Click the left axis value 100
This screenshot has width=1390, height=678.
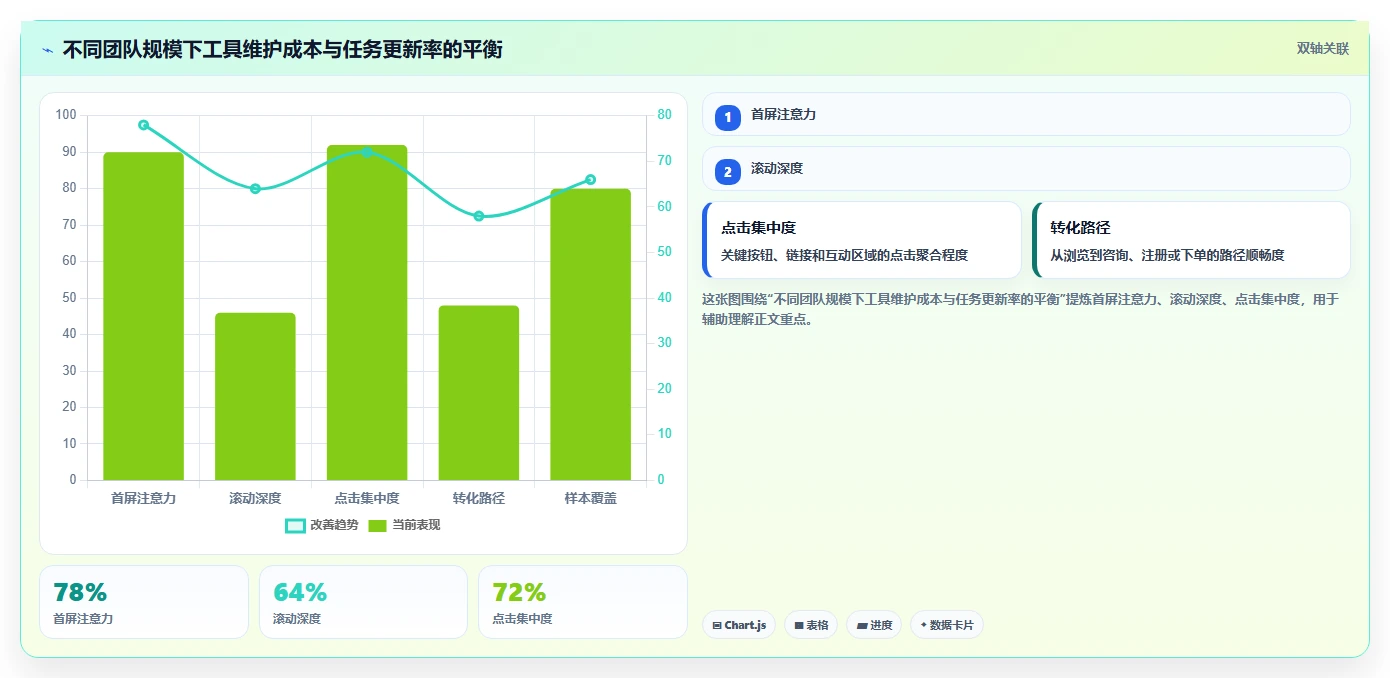[x=66, y=115]
